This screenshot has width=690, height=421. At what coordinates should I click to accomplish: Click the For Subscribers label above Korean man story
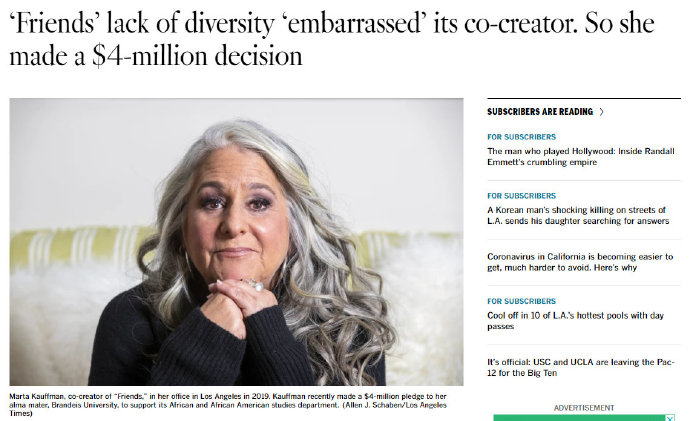[521, 196]
